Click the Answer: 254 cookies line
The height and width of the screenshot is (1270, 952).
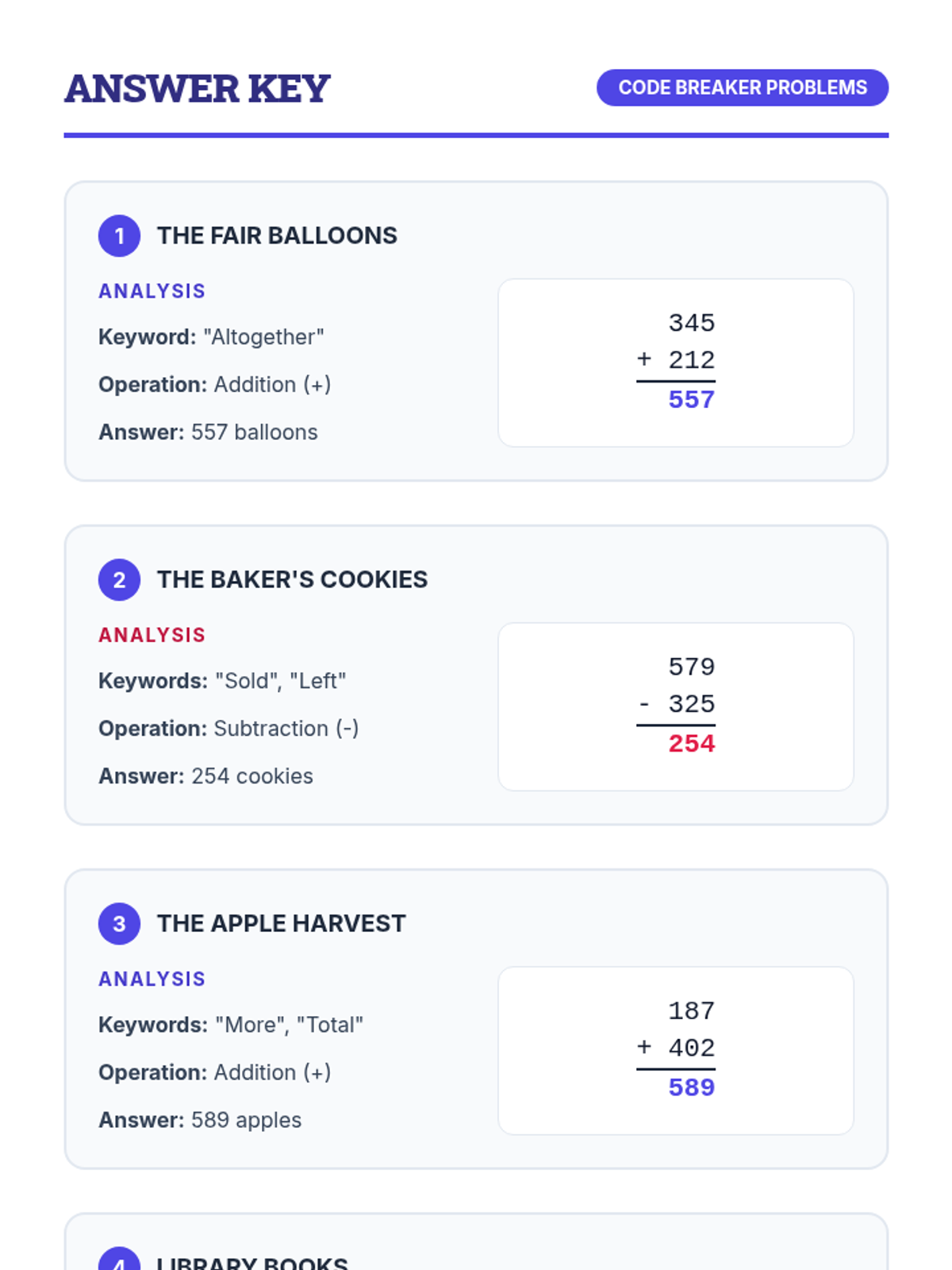205,776
